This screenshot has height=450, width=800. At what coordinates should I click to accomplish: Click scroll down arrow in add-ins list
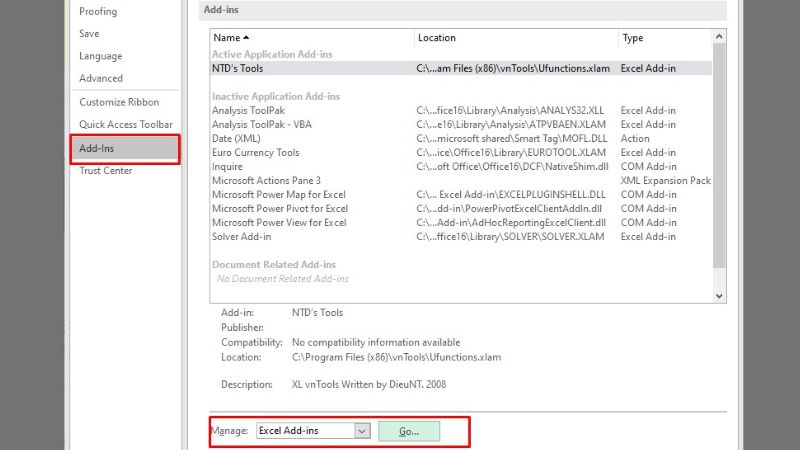tap(719, 296)
